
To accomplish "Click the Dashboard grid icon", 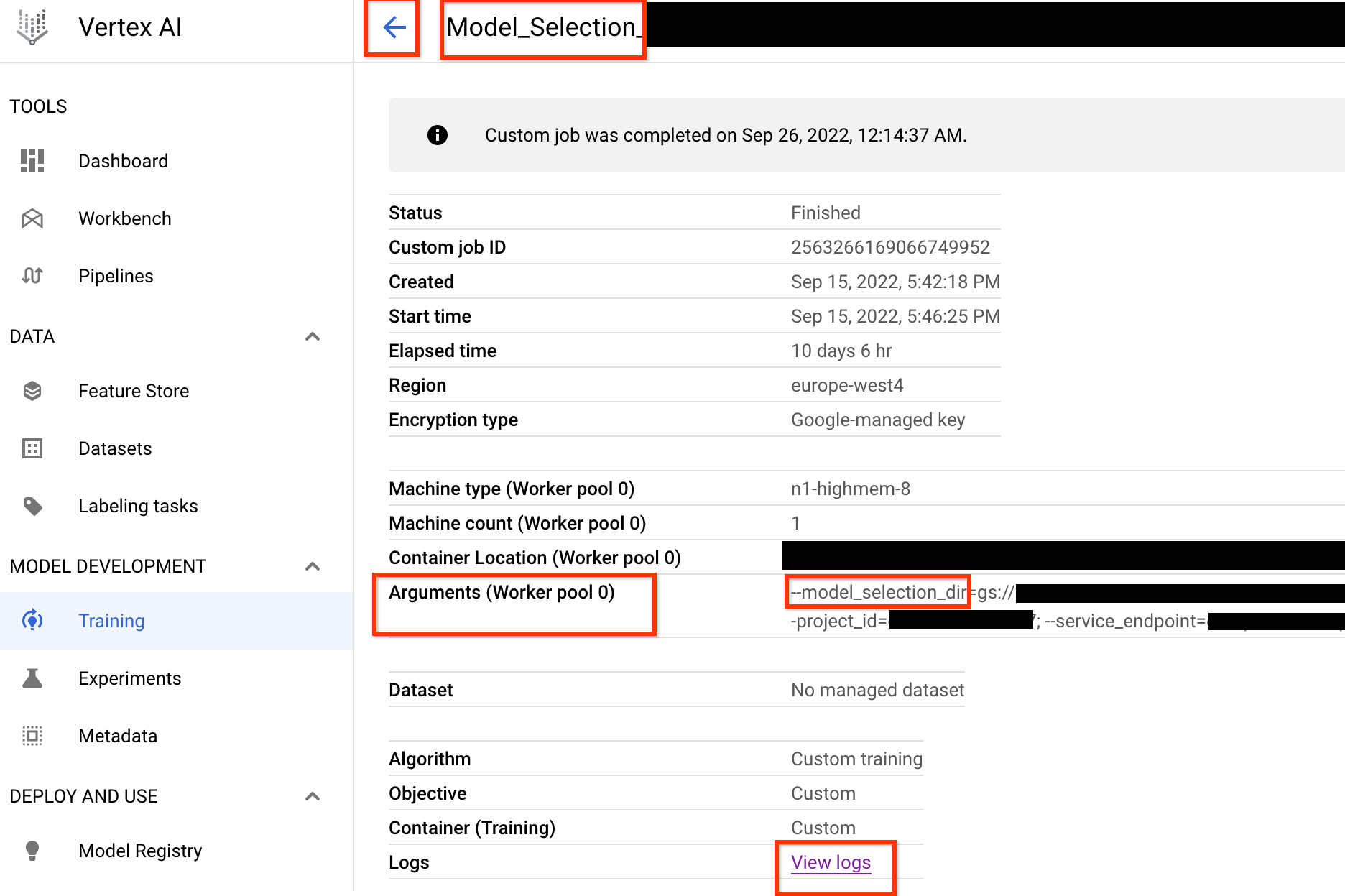I will [32, 161].
